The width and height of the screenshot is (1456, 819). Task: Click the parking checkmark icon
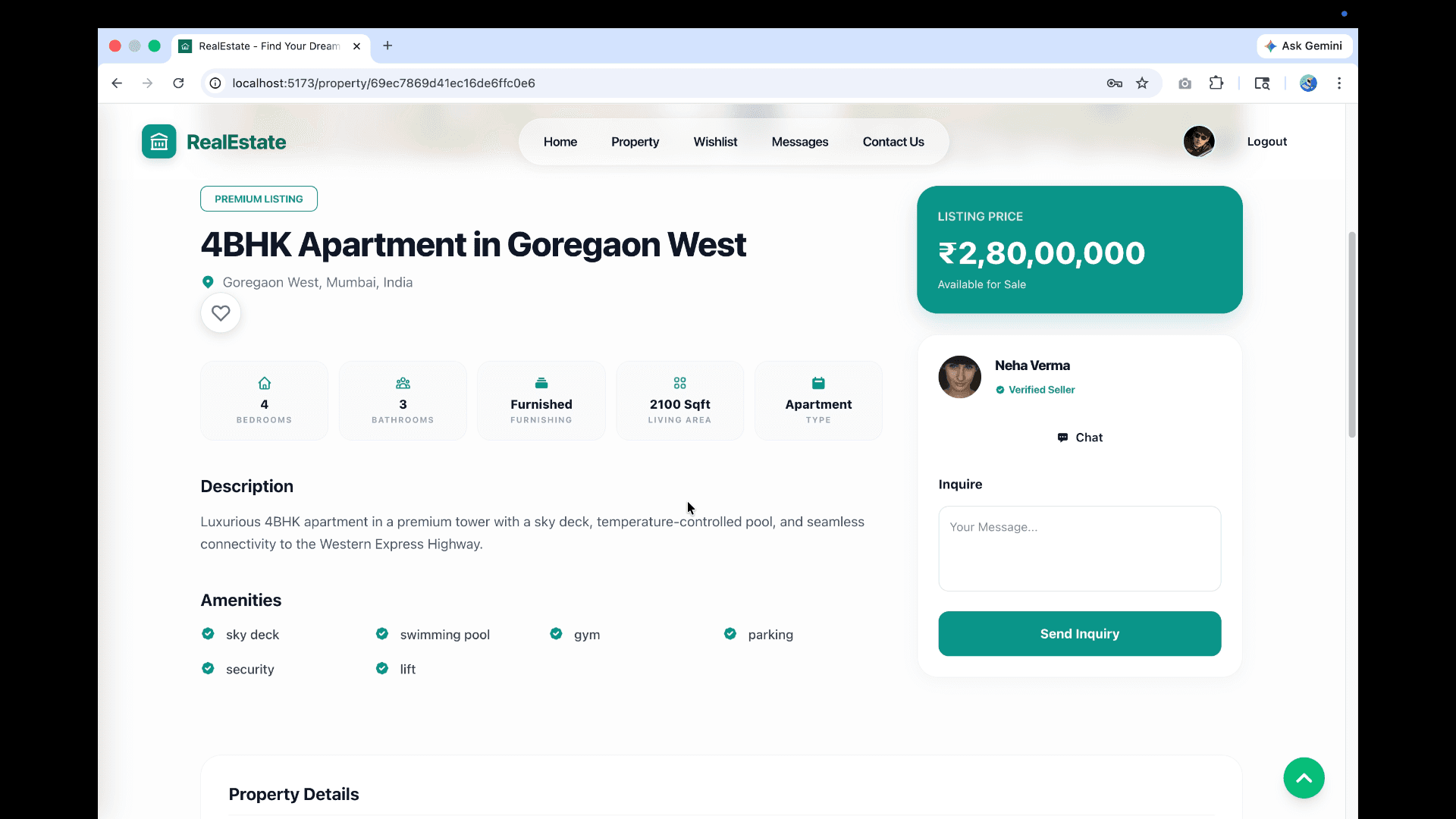click(x=730, y=634)
